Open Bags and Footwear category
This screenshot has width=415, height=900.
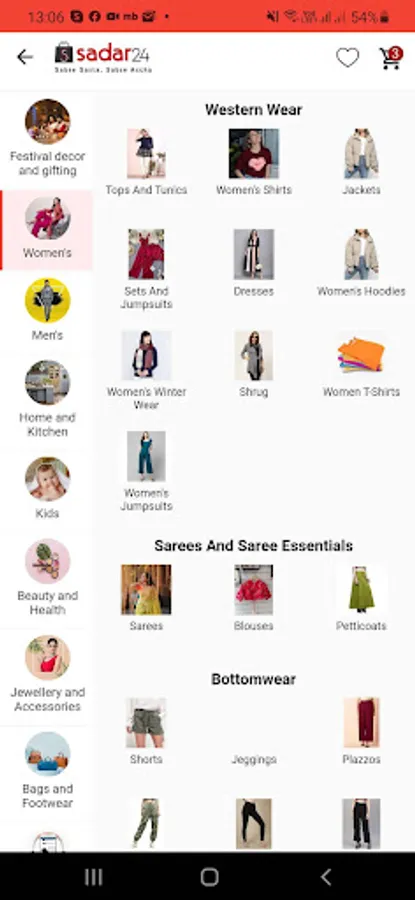[x=47, y=770]
